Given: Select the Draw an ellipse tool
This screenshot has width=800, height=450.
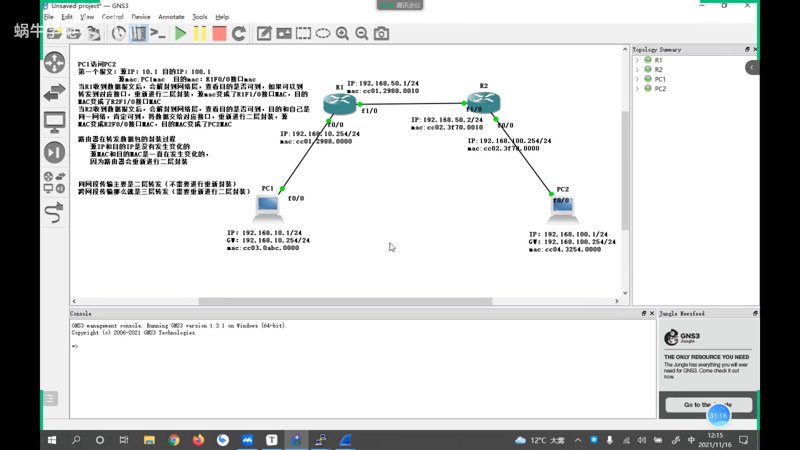Looking at the screenshot, I should click(x=323, y=34).
